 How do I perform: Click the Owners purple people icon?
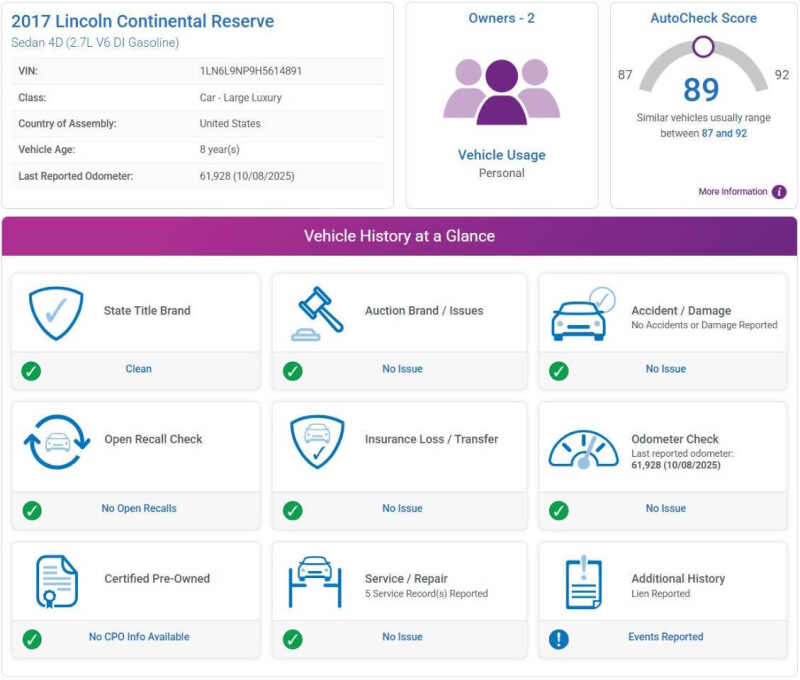coord(501,91)
